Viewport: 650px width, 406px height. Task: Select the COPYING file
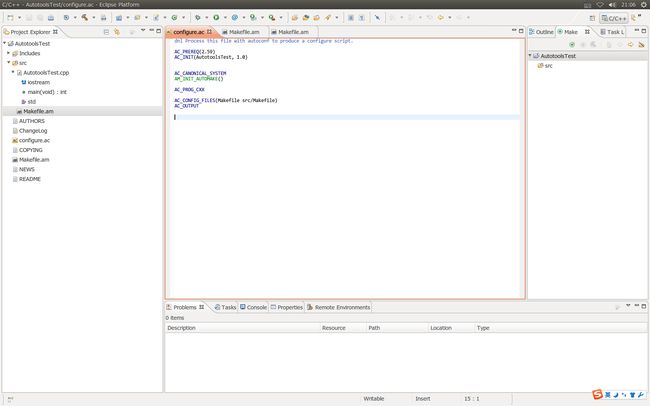[x=31, y=150]
